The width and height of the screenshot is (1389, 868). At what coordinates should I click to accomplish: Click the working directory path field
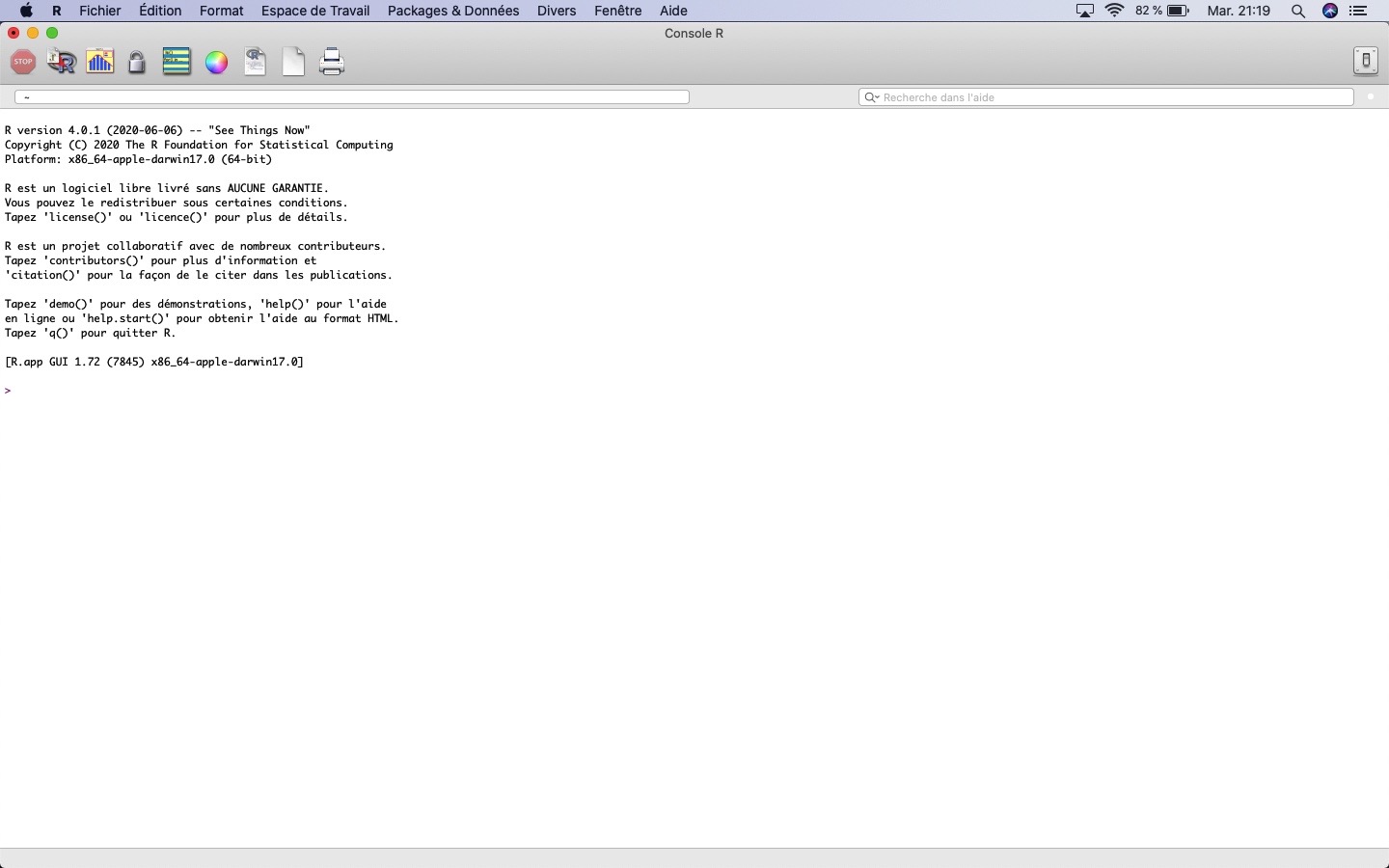(x=352, y=97)
